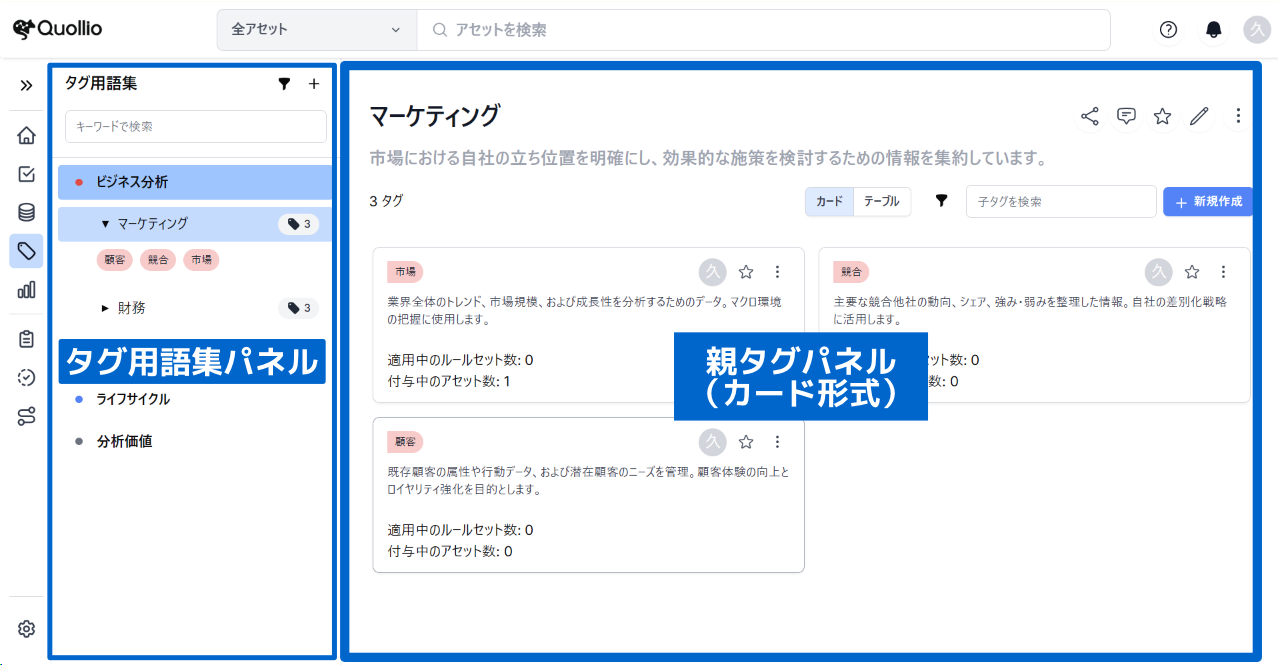The image size is (1279, 667).
Task: Click the 3 タグ count text
Action: coord(386,201)
